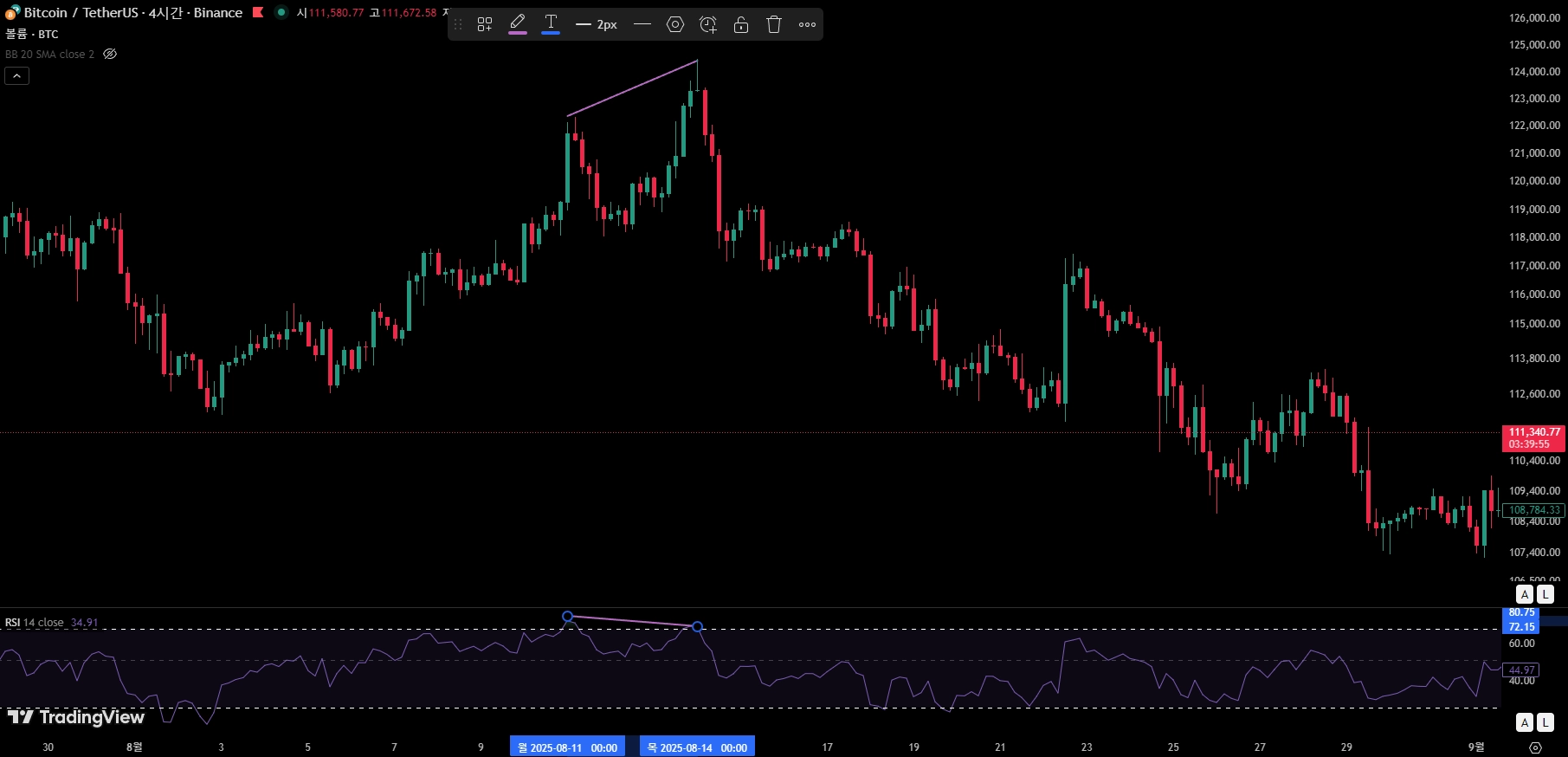This screenshot has width=1568, height=757.
Task: Toggle log scale (L) on the RSI pane
Action: (x=1545, y=721)
